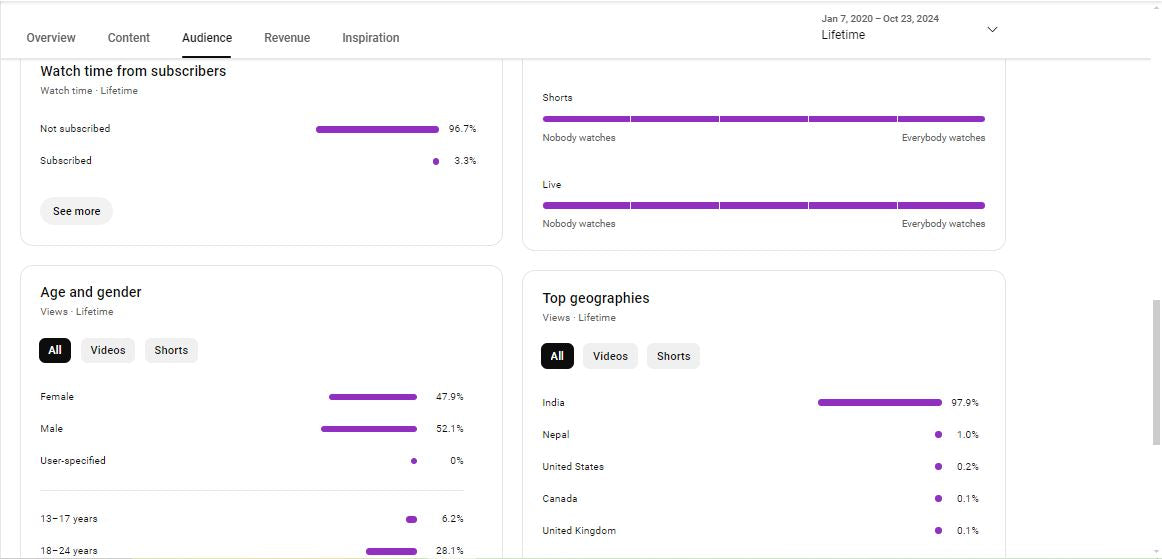Select Videos filter in Age and gender
Image resolution: width=1162 pixels, height=559 pixels.
coord(108,350)
